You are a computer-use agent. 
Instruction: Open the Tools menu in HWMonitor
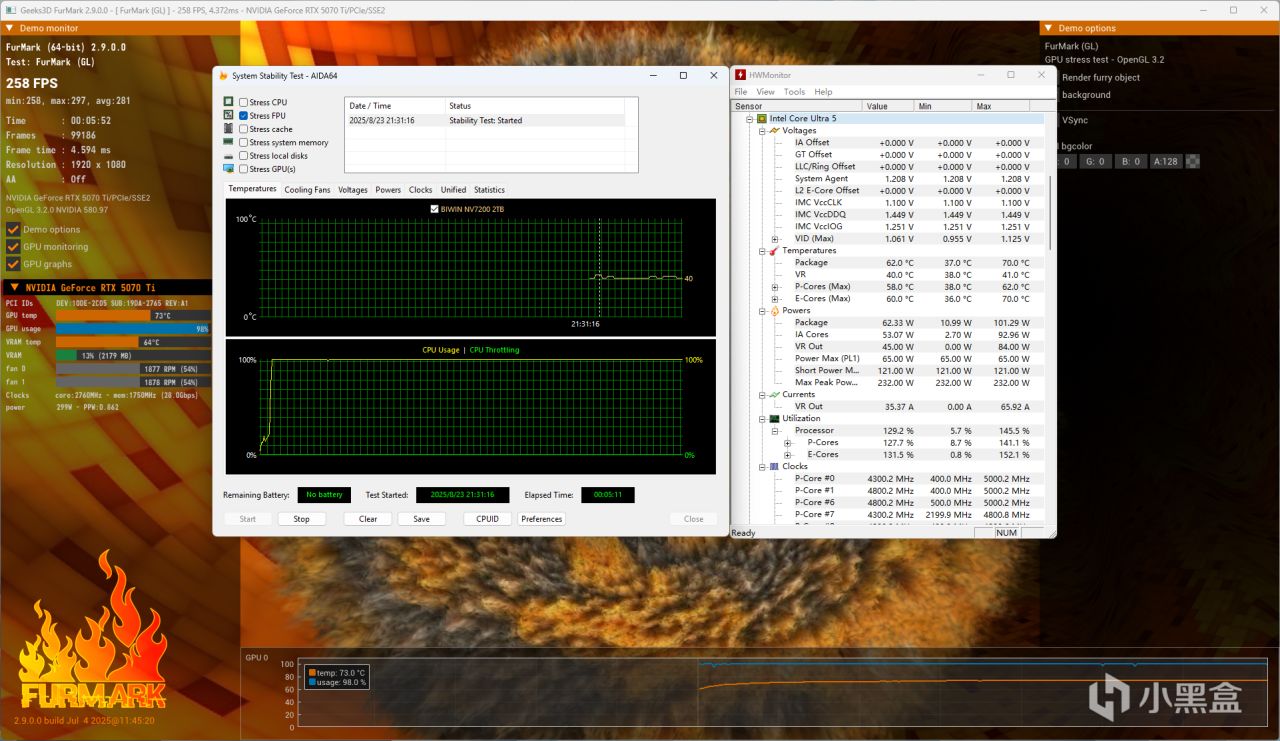[794, 92]
